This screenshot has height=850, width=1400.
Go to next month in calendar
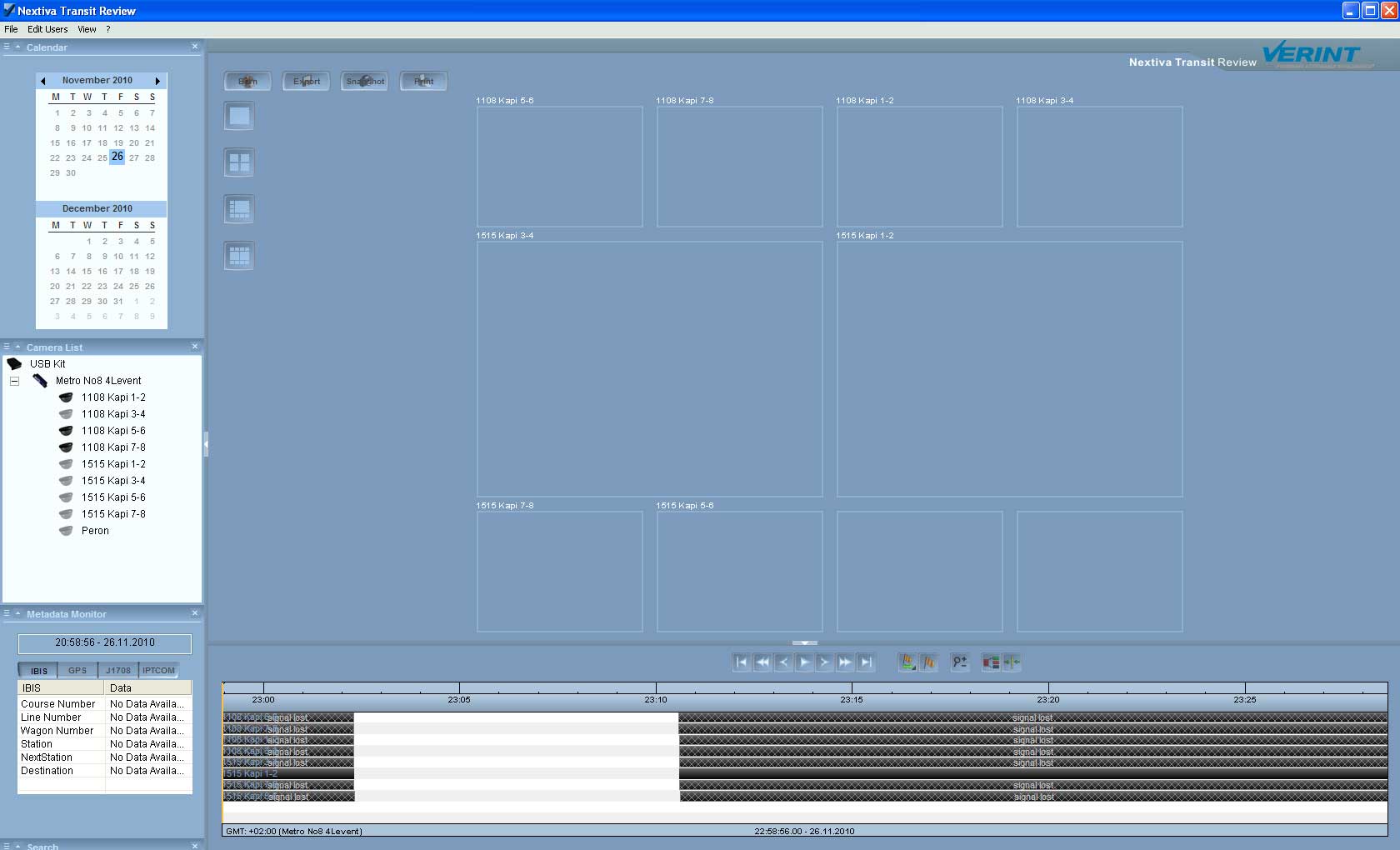157,81
